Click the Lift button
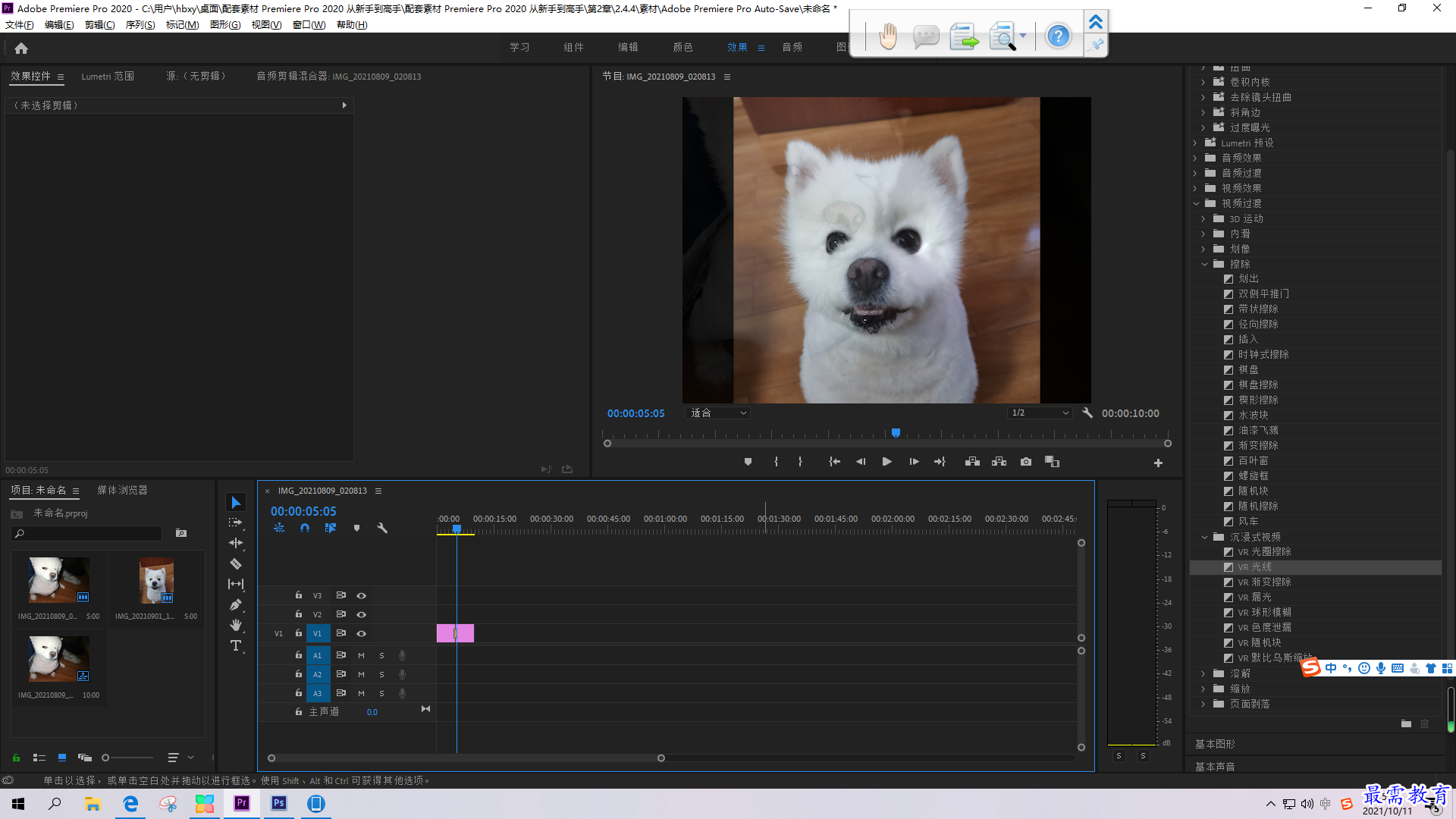Image resolution: width=1456 pixels, height=819 pixels. [x=972, y=462]
